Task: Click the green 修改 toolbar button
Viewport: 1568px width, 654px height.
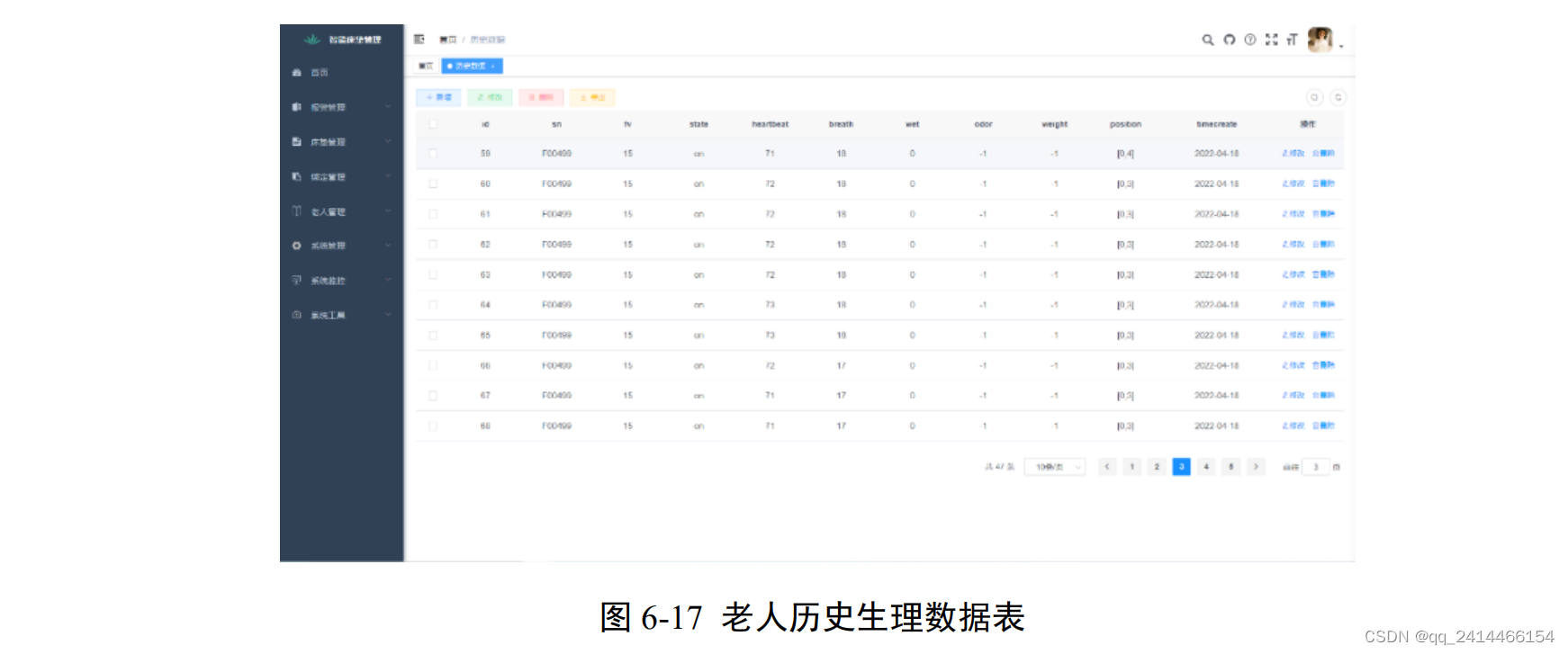Action: [x=490, y=97]
